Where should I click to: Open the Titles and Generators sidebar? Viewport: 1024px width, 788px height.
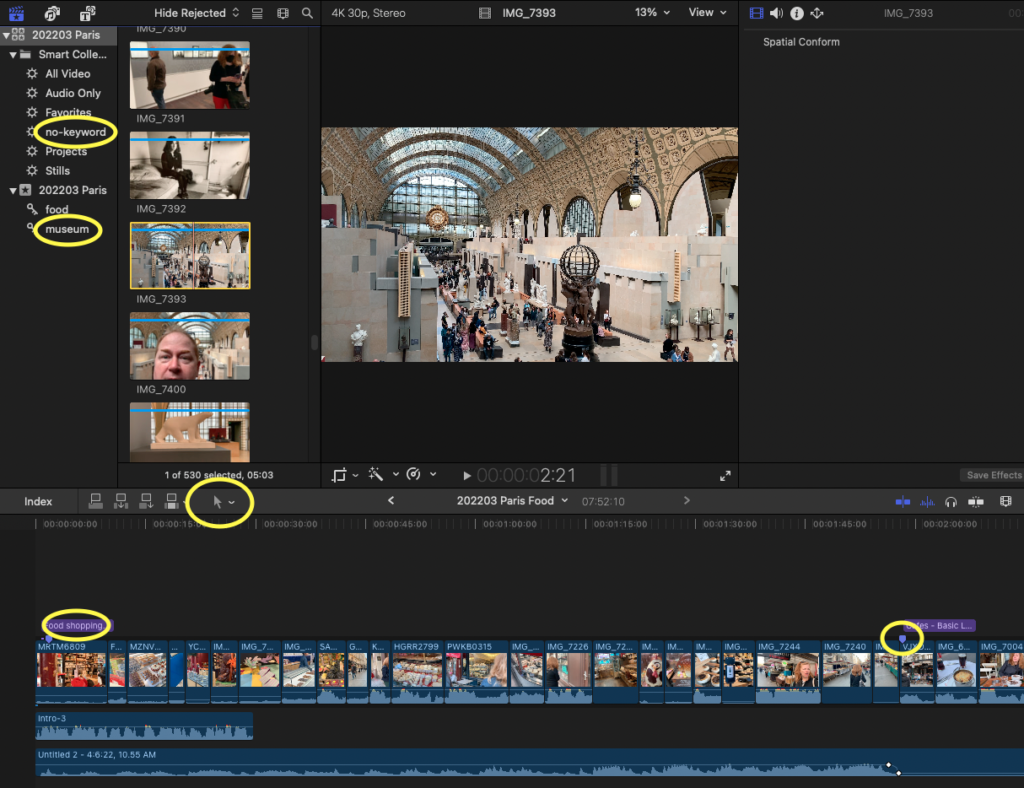[88, 12]
